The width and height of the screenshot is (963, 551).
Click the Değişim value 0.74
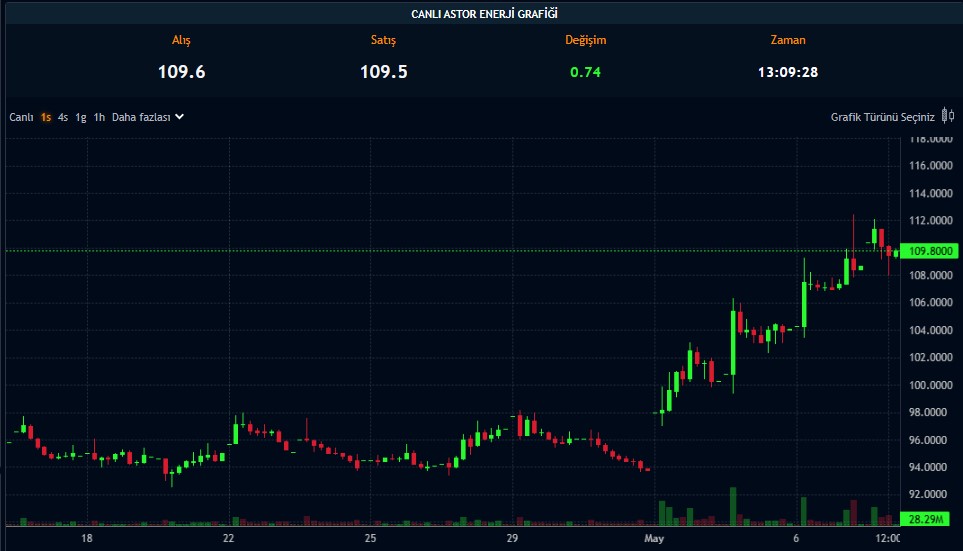pos(585,72)
